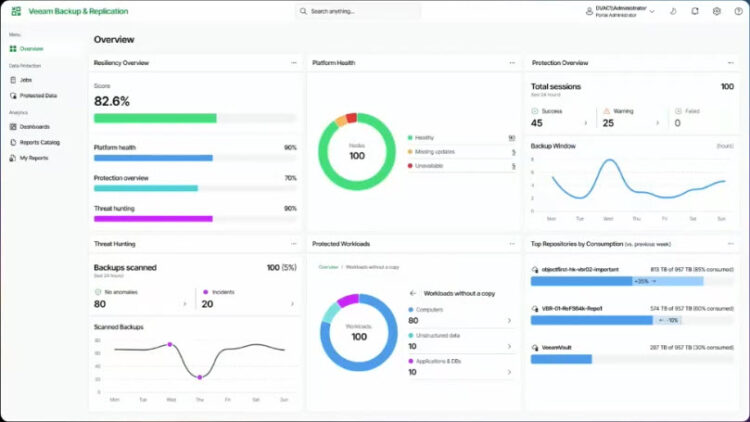Click the Overview breadcrumb link in Protected Workloads
The image size is (750, 422).
328,267
